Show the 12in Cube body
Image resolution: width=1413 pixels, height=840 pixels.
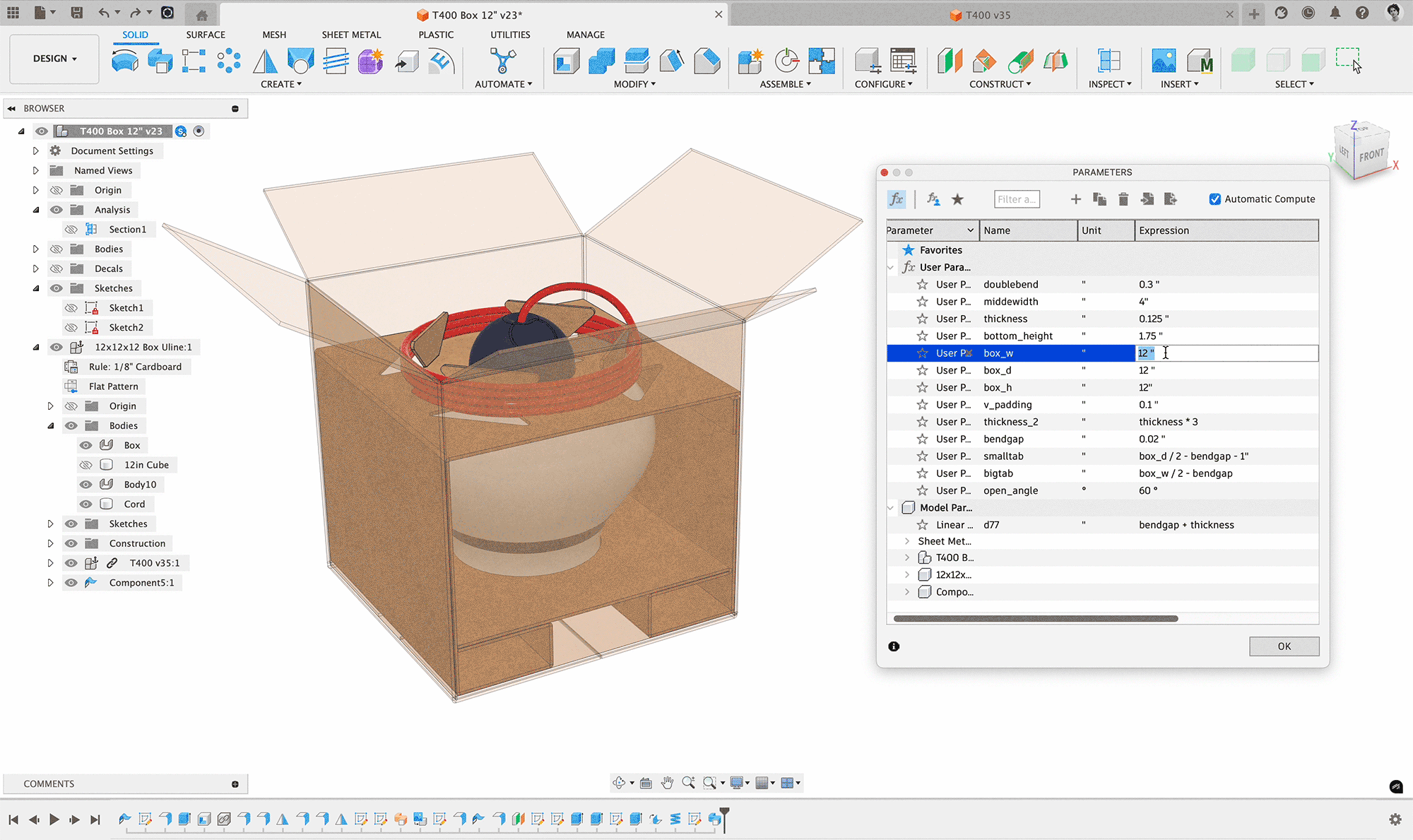coord(86,465)
